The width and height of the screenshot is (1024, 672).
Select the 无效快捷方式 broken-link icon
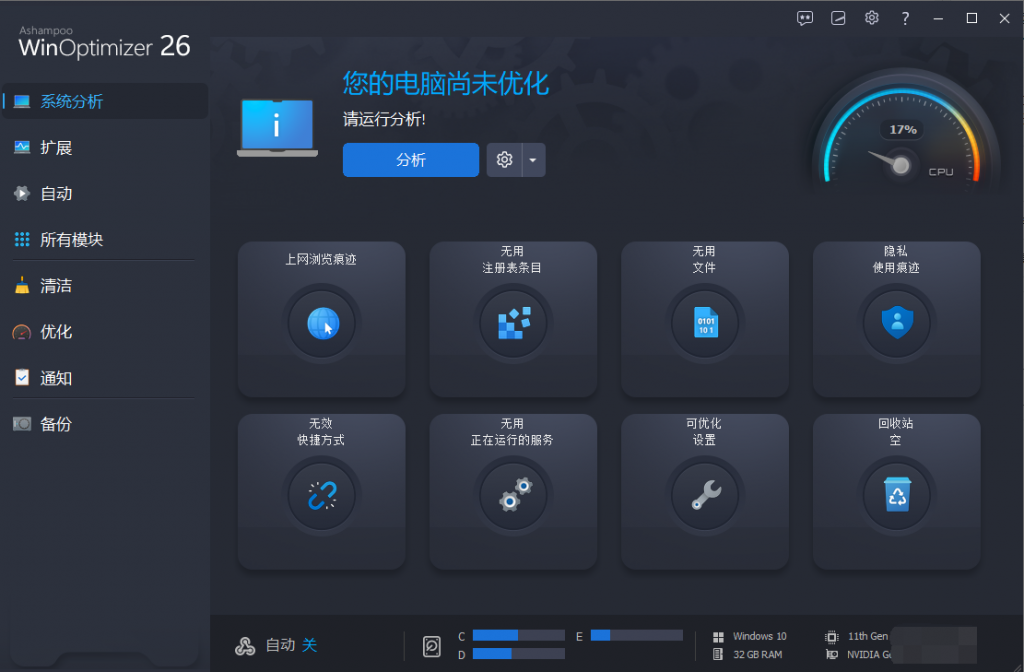pos(321,494)
